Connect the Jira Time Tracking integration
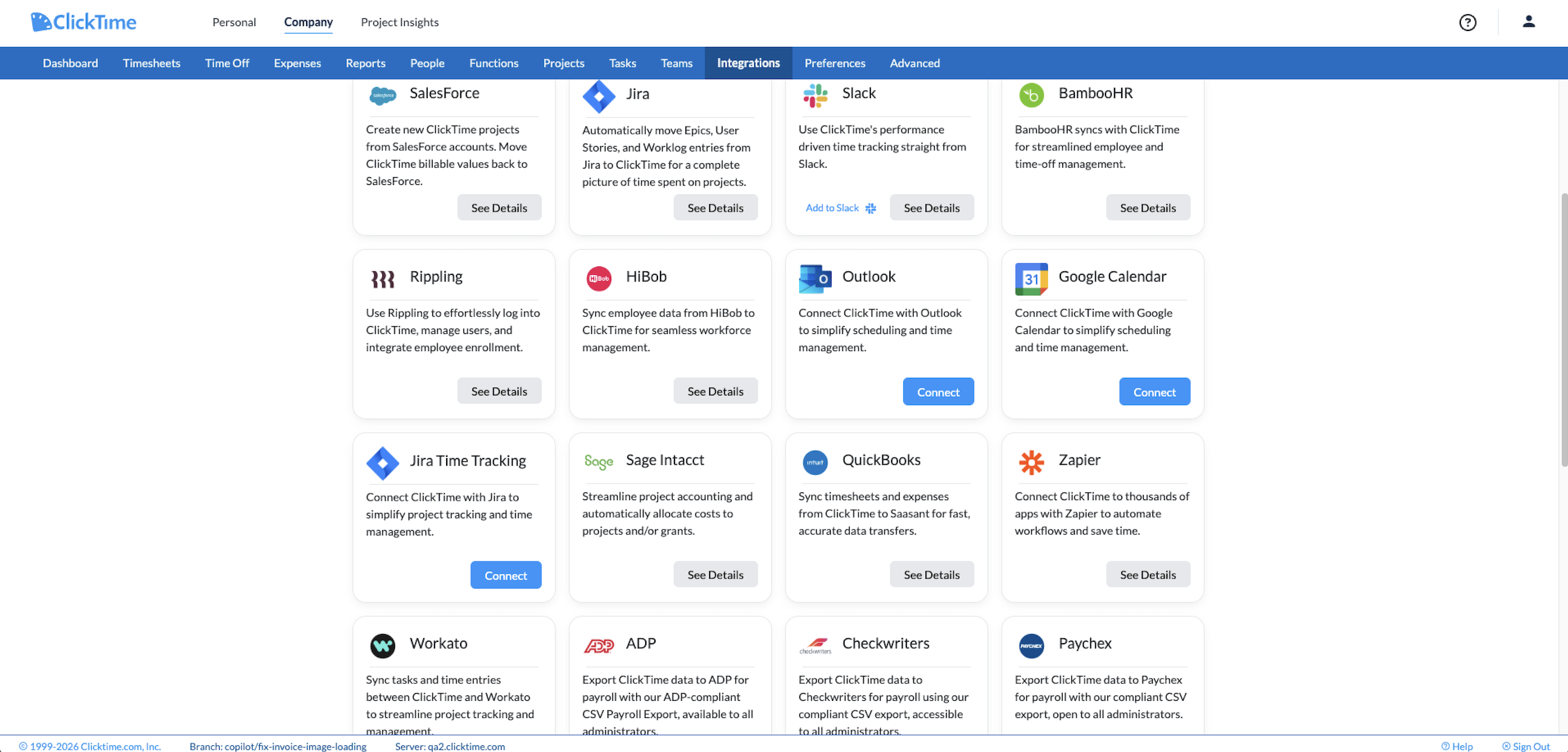1568x752 pixels. click(505, 575)
